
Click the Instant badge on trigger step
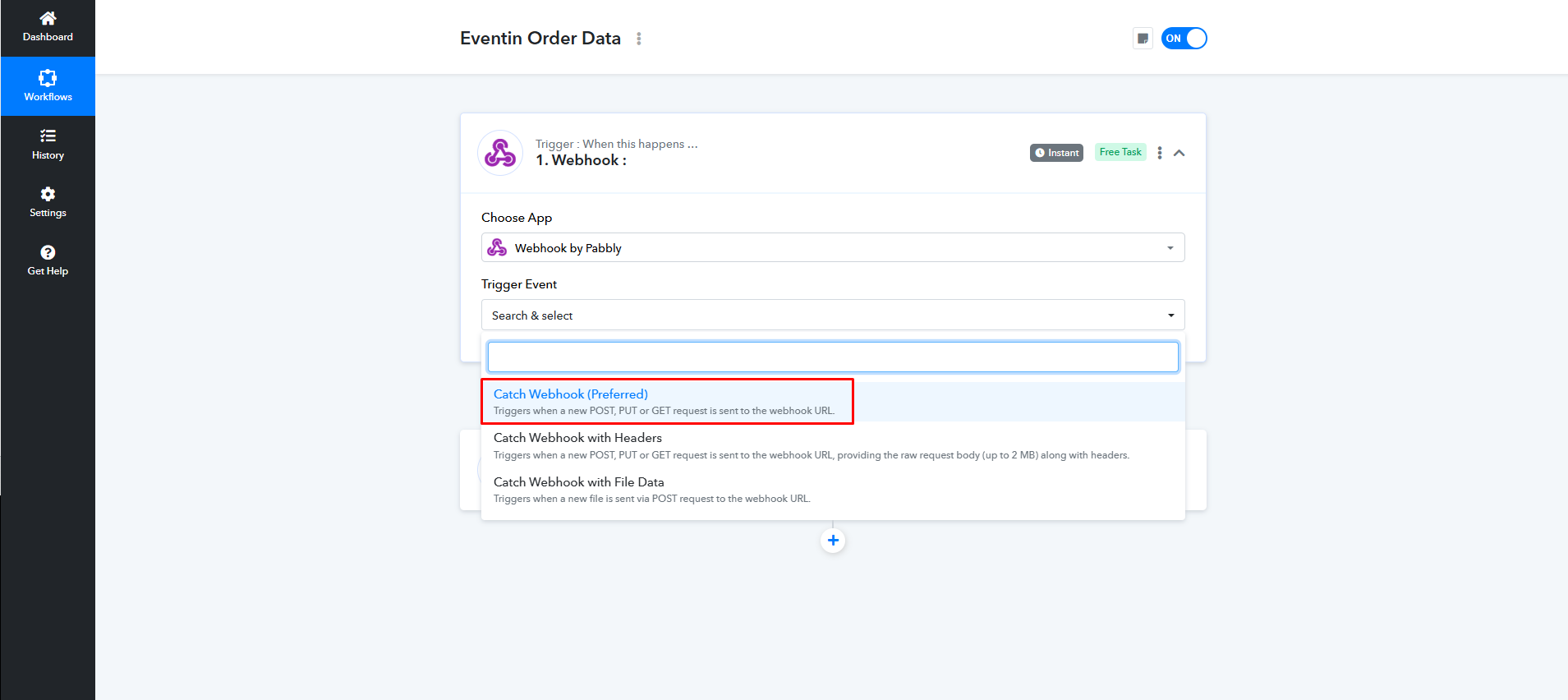point(1056,153)
